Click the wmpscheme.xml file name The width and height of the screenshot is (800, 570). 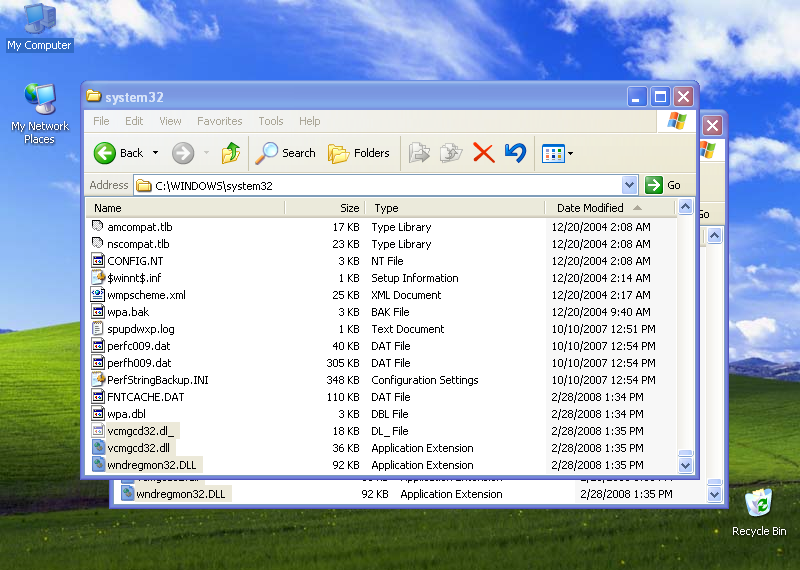[x=146, y=295]
